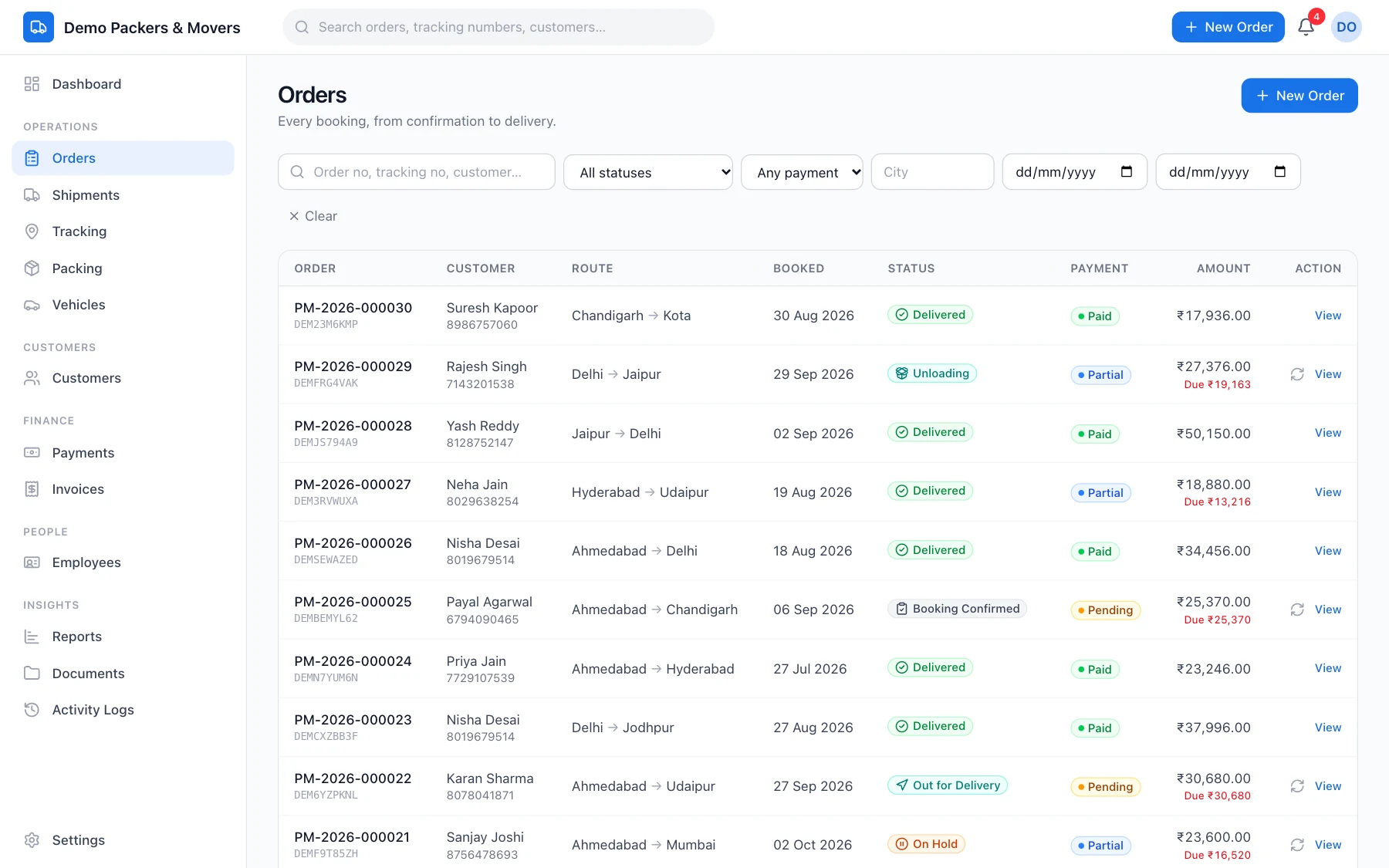Open Employees in the sidebar
This screenshot has width=1389, height=868.
[123, 562]
